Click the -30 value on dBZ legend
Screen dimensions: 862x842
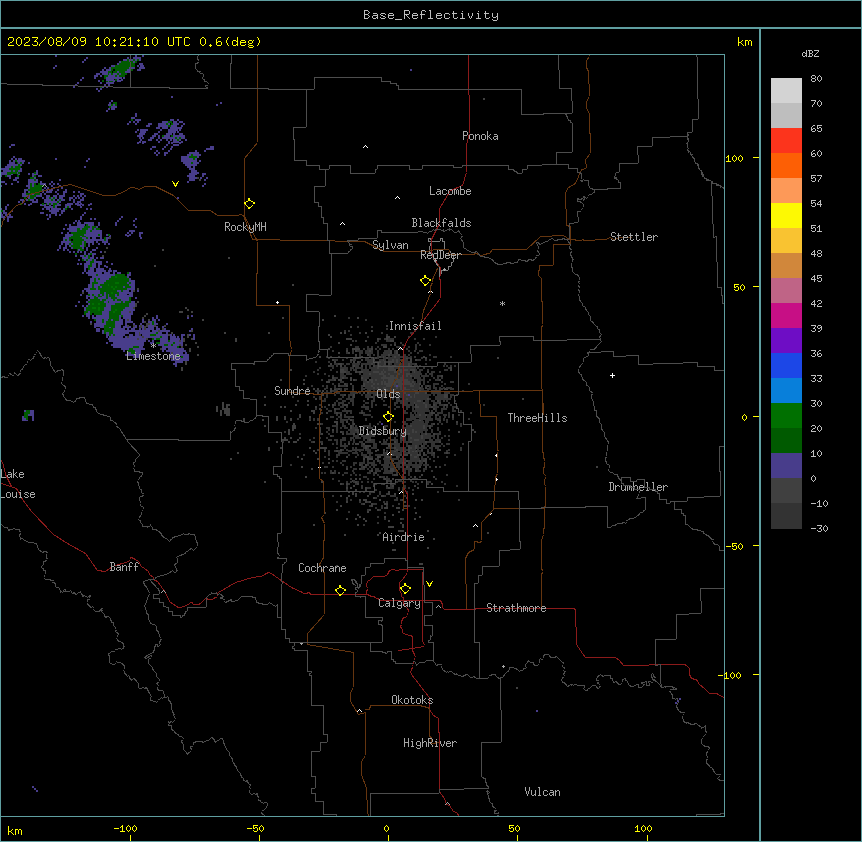point(819,528)
